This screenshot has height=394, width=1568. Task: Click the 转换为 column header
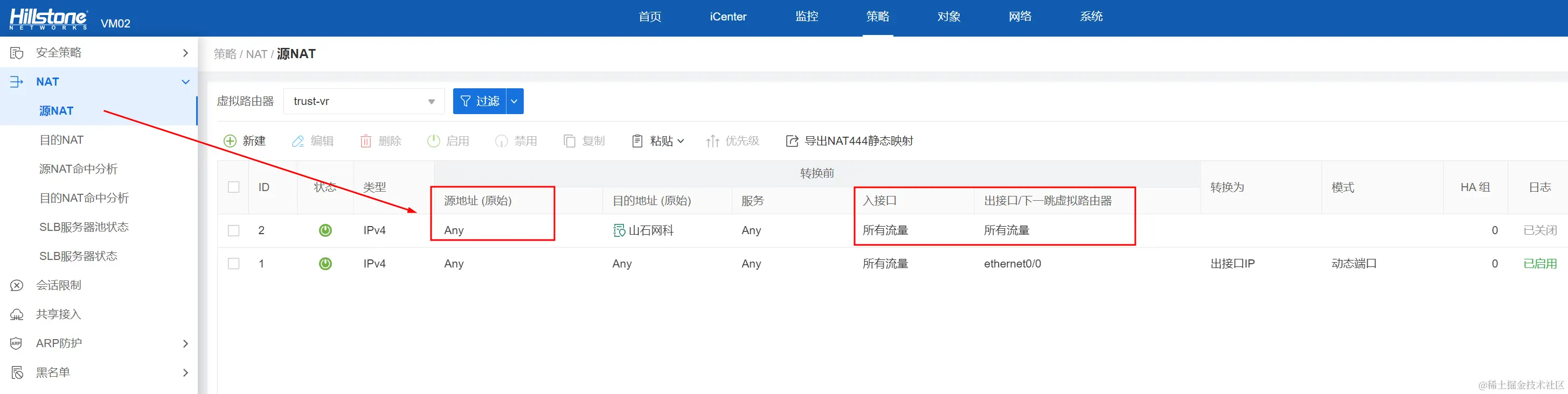pos(1227,187)
